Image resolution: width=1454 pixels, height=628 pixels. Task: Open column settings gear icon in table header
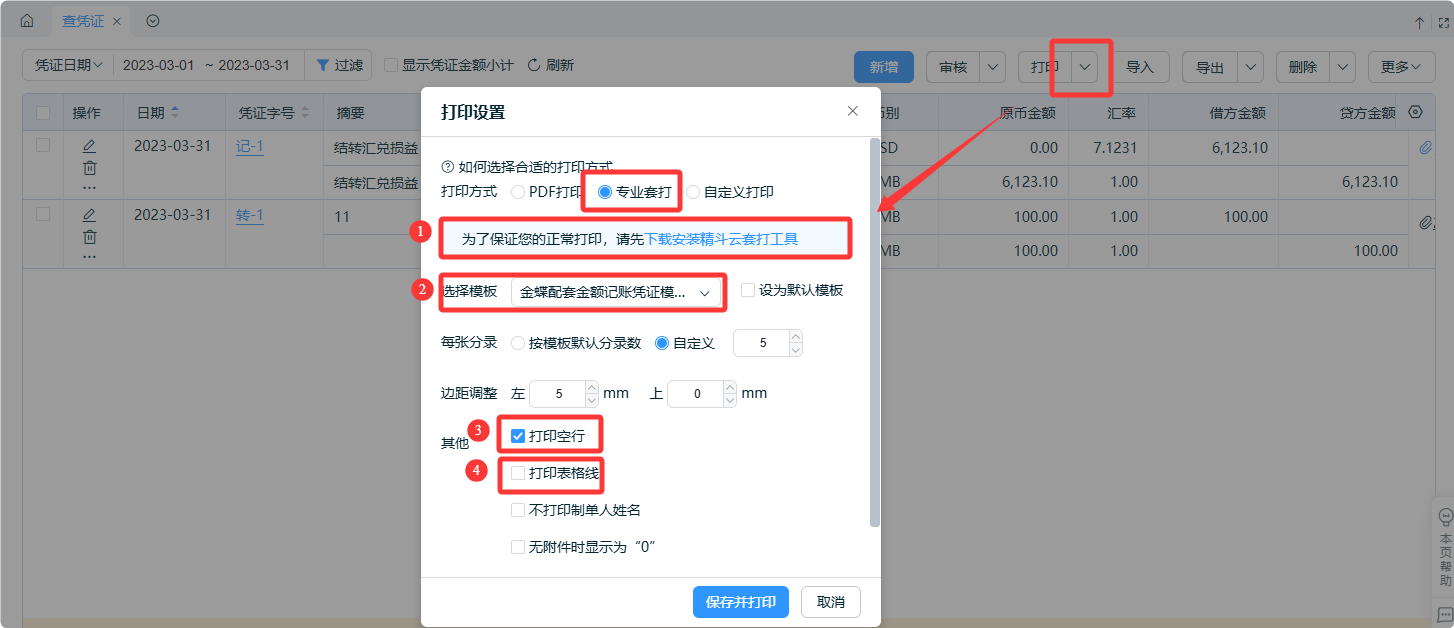click(1415, 112)
